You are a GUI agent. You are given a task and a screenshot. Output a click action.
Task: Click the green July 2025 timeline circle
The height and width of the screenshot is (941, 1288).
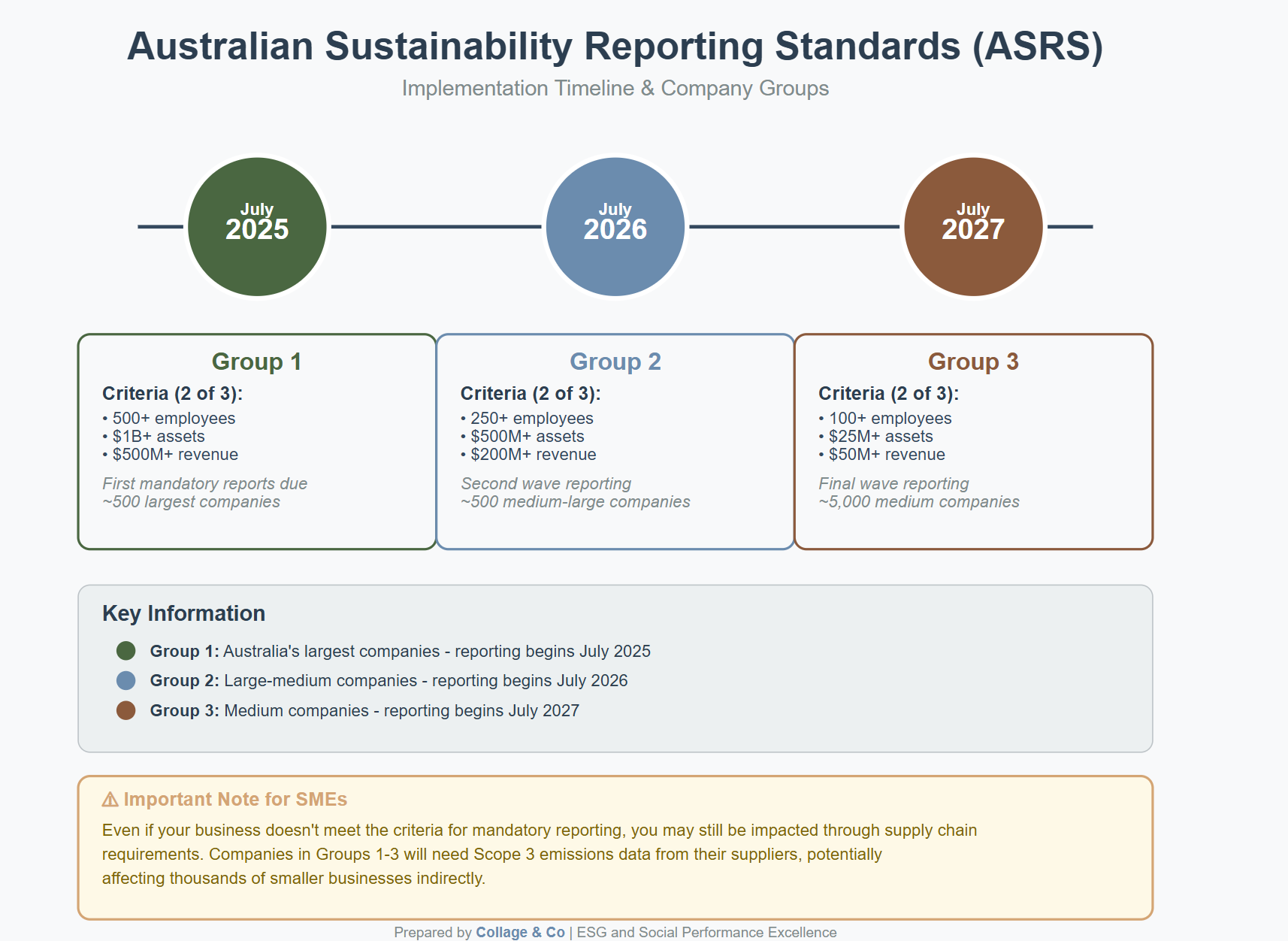[257, 226]
